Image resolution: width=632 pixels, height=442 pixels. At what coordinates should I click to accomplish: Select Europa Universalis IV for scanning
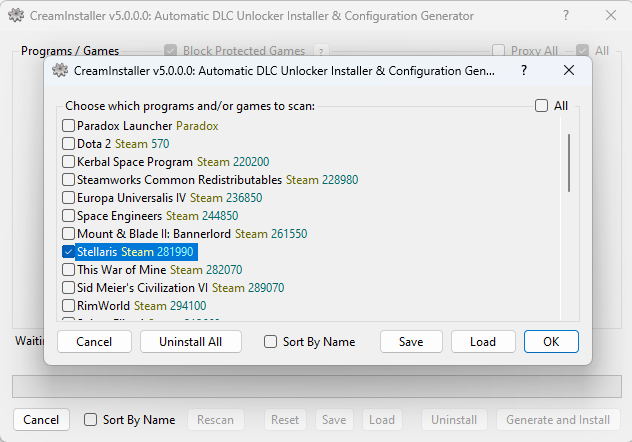tap(69, 198)
